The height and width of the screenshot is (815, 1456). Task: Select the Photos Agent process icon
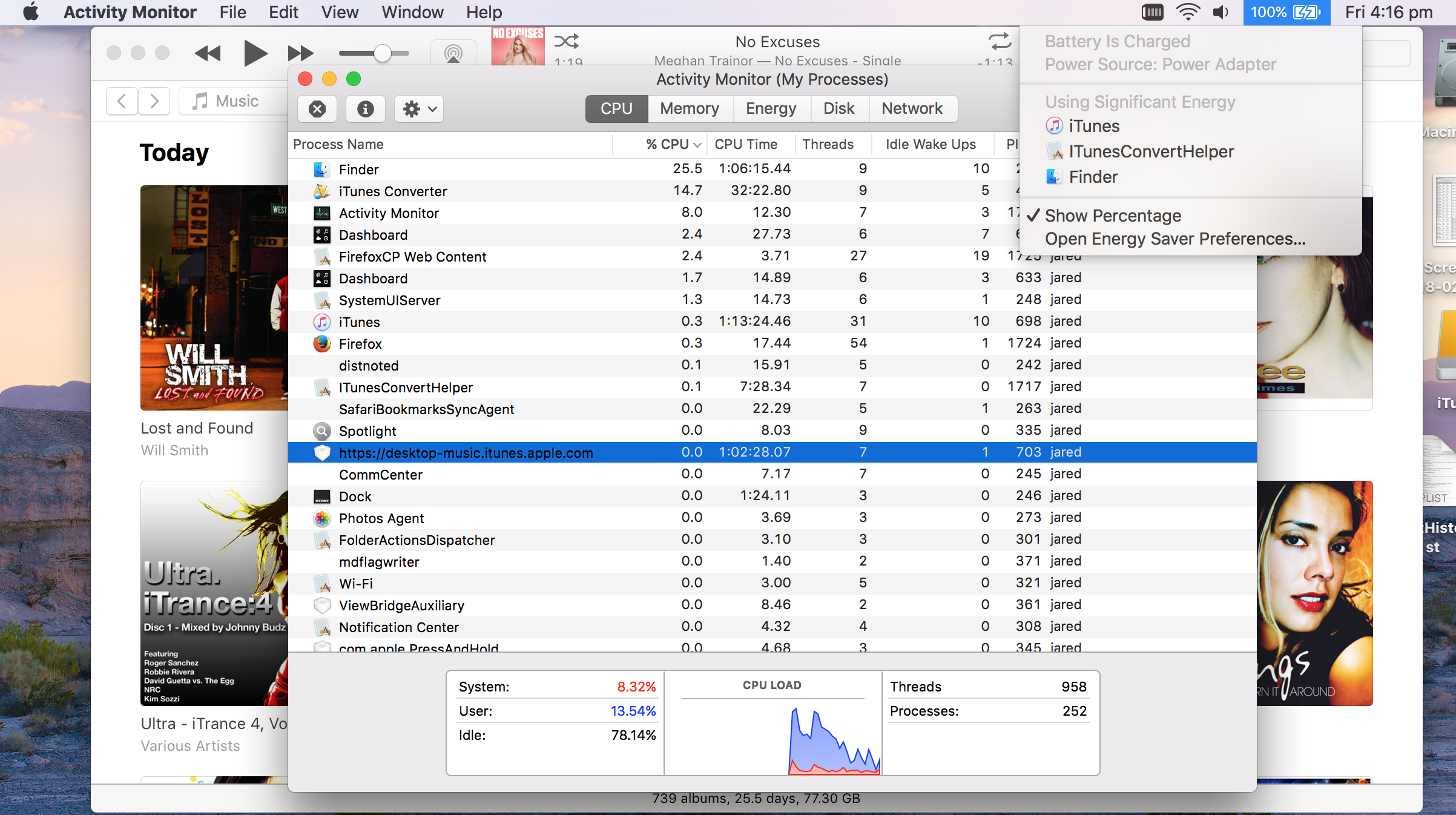321,518
